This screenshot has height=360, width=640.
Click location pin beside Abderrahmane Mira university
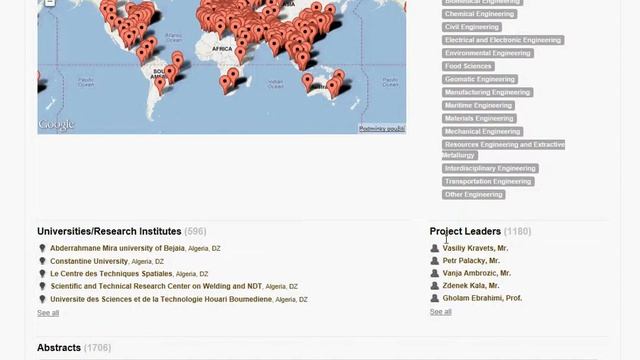[42, 248]
